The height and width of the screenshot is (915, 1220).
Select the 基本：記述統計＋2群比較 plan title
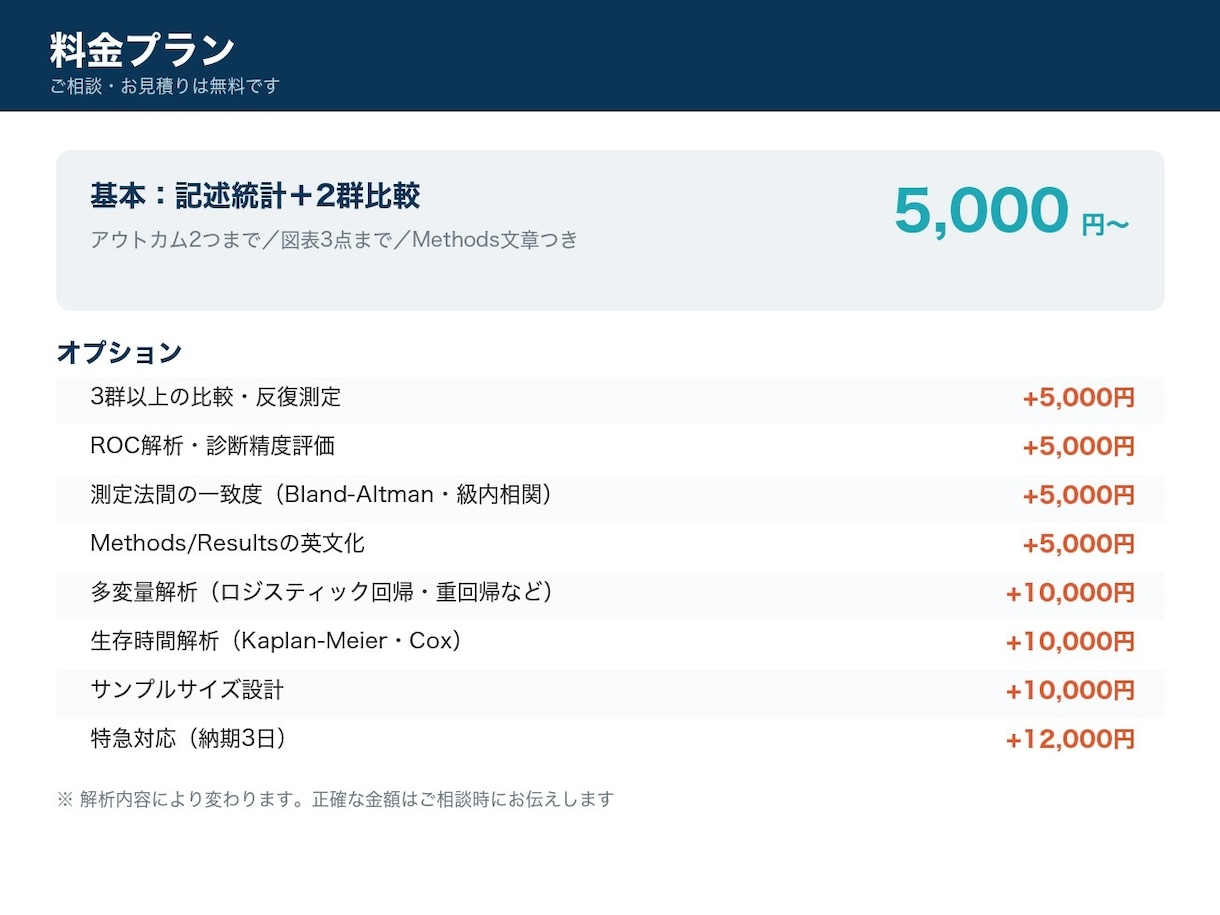pyautogui.click(x=255, y=196)
